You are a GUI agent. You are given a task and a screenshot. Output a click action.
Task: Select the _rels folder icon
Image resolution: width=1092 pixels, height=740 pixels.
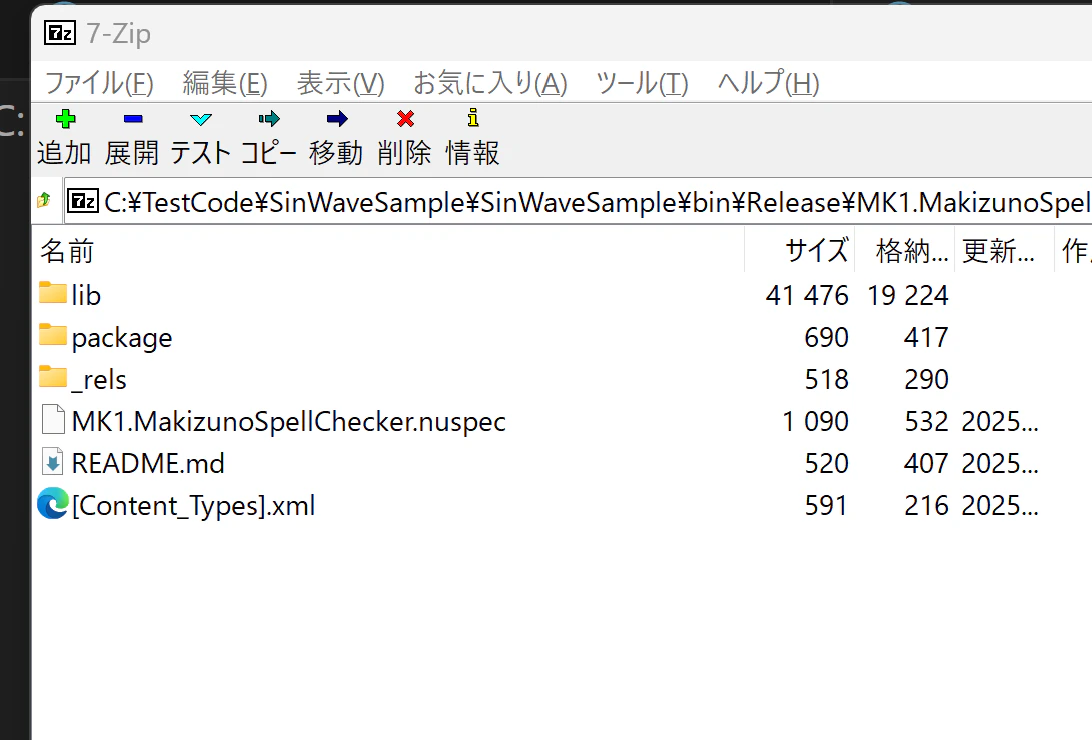[53, 377]
